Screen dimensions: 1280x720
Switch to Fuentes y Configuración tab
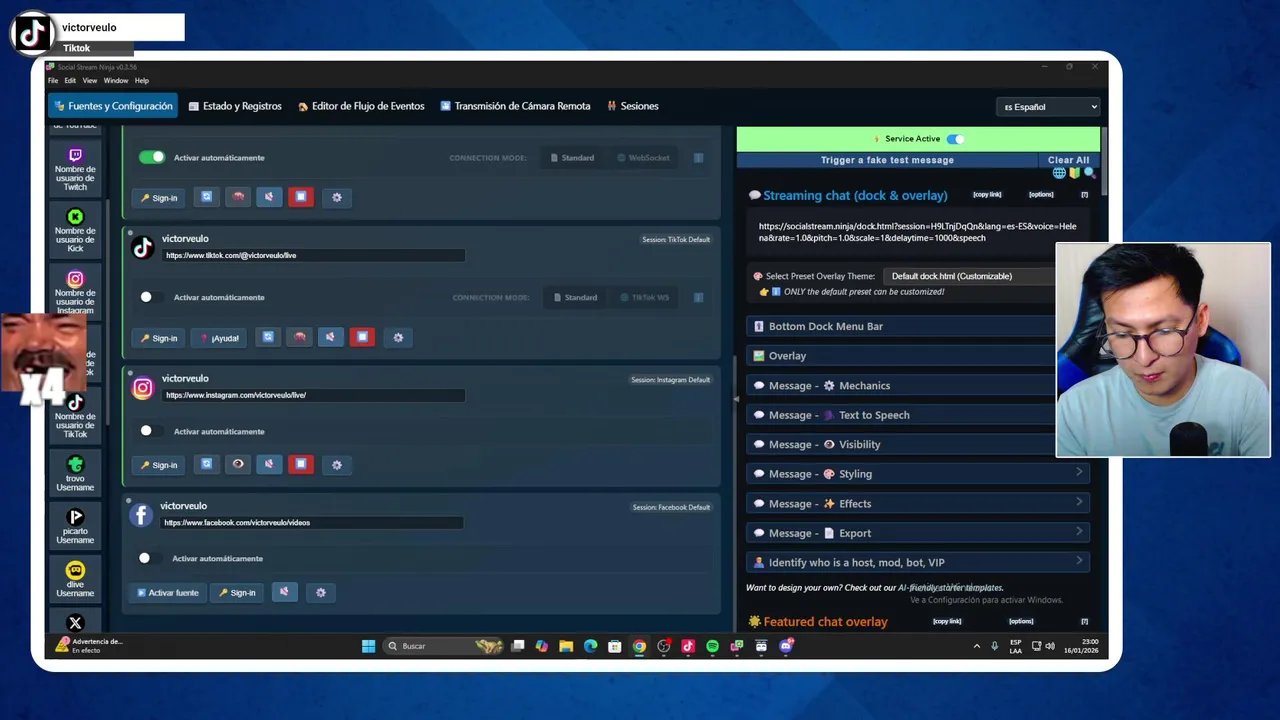pos(113,106)
